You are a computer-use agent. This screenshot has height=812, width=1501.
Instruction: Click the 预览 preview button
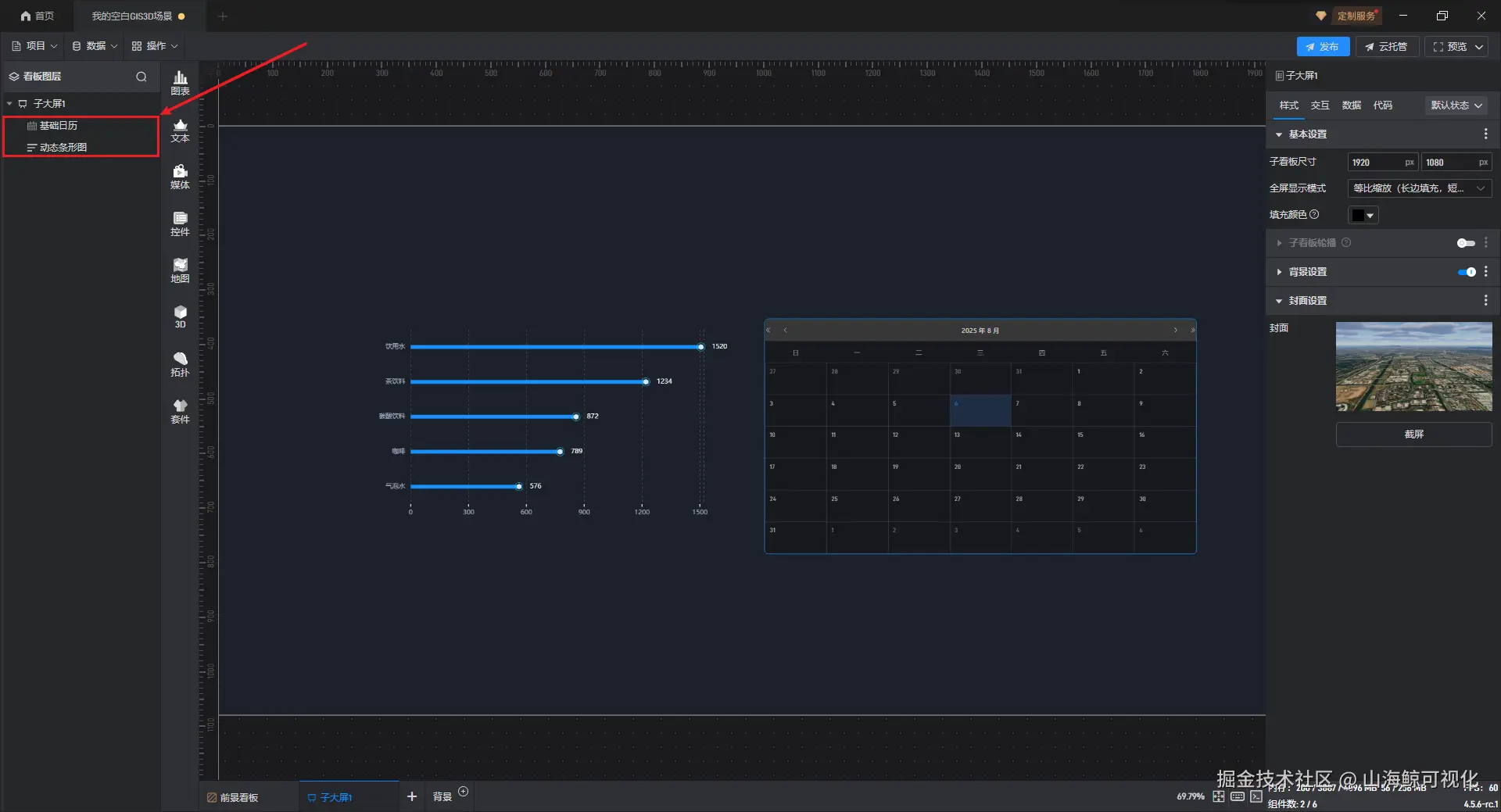[1449, 47]
